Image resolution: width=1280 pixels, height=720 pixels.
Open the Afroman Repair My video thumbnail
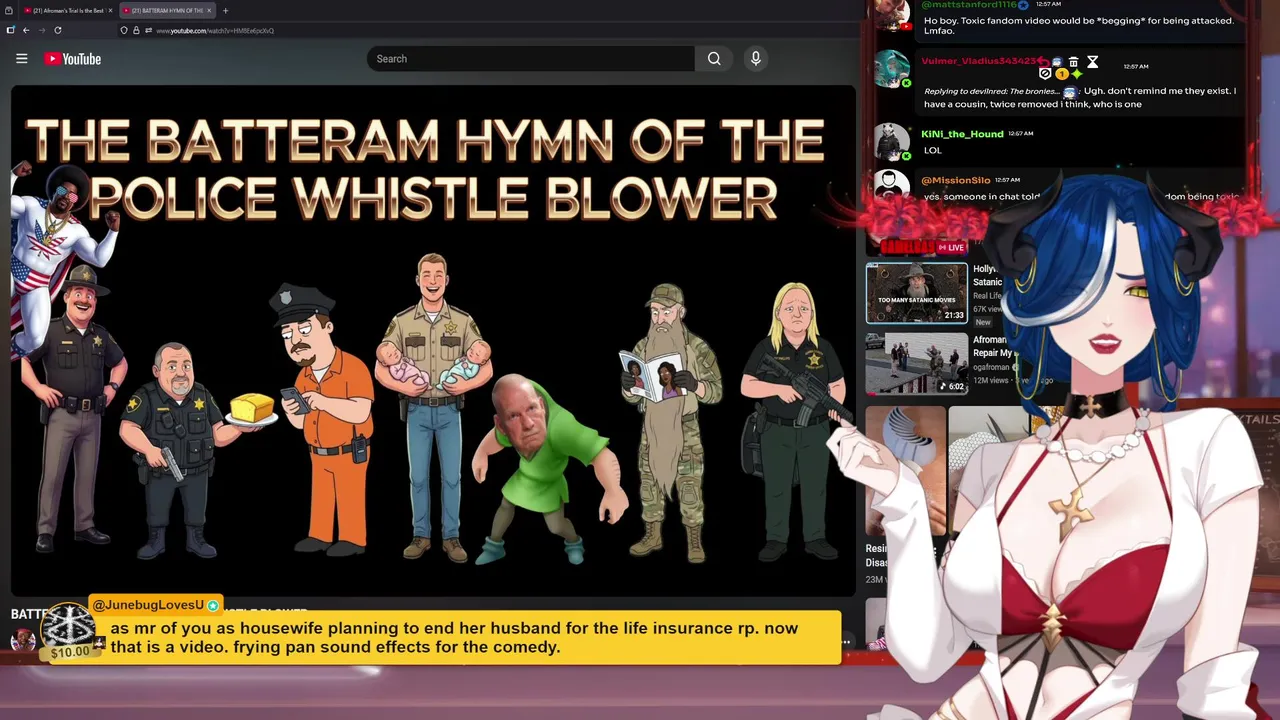pyautogui.click(x=917, y=363)
